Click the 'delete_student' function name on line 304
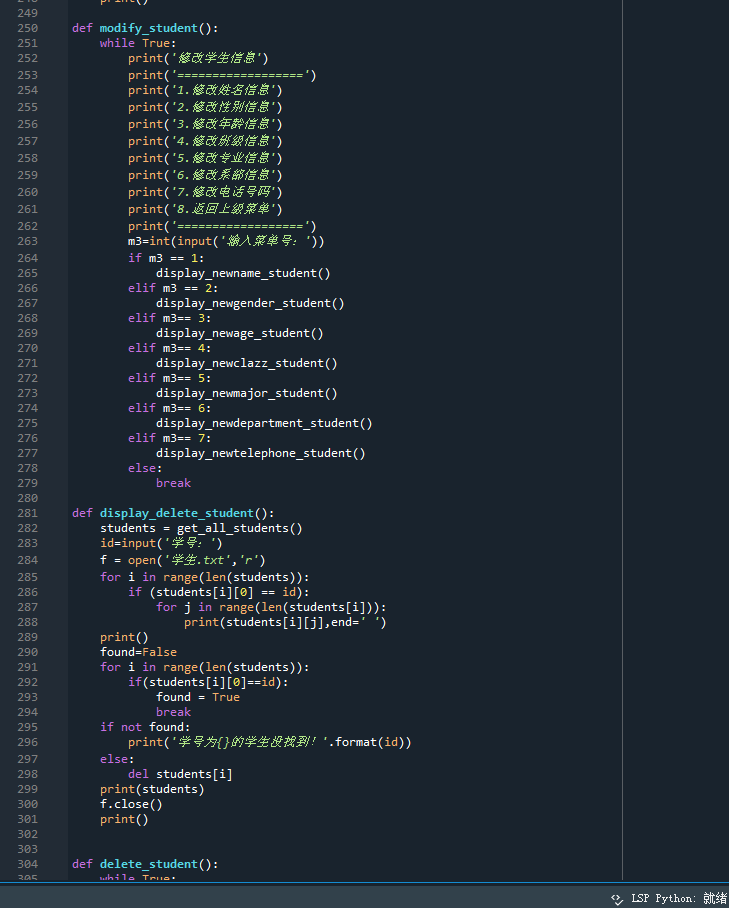This screenshot has width=729, height=908. (x=148, y=864)
